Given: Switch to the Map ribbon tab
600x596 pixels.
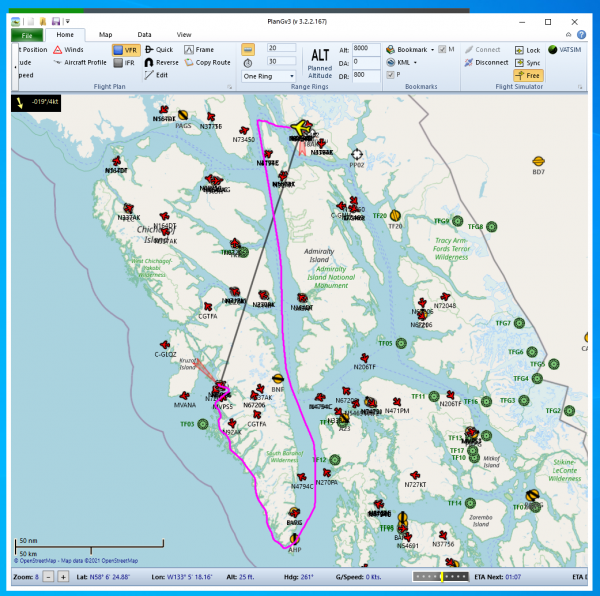Looking at the screenshot, I should [105, 34].
